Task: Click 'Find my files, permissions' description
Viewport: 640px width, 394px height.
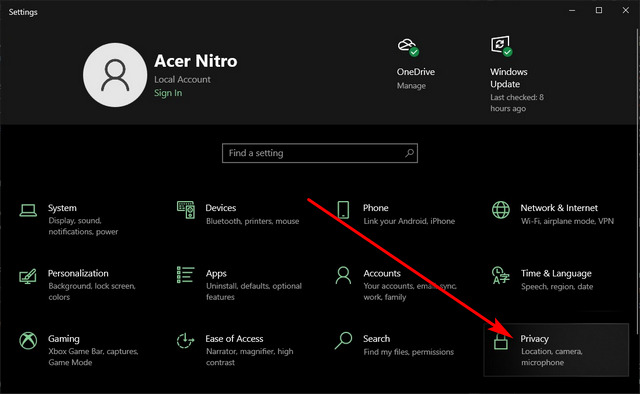Action: pos(409,352)
